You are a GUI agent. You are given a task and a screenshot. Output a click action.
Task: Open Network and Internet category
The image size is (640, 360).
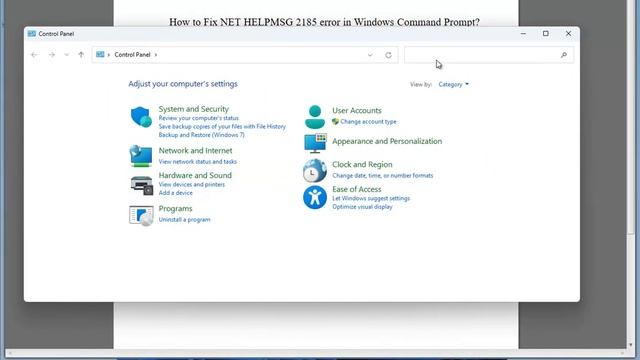point(195,151)
